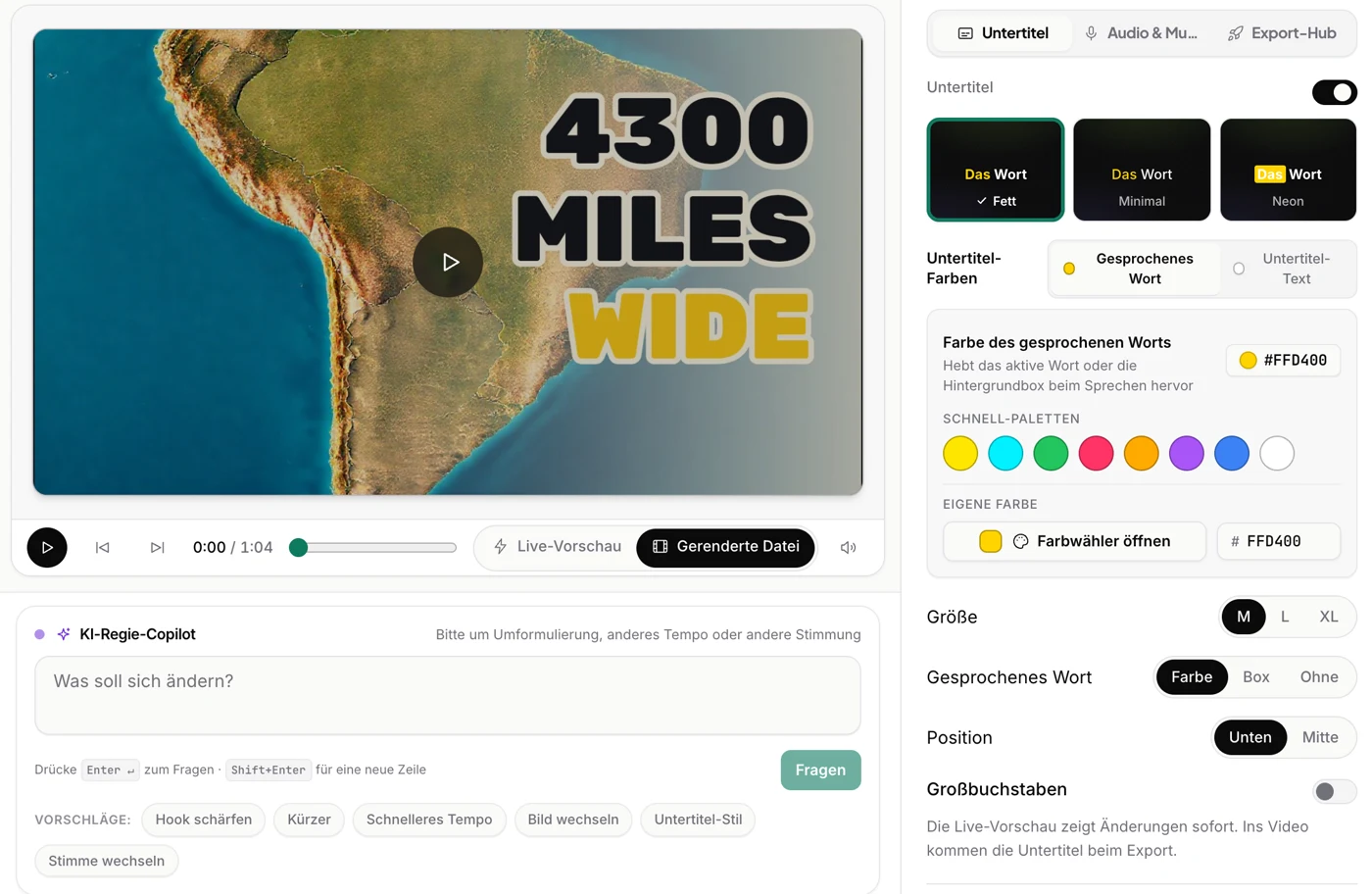Open the Export-Hub tab
1372x894 pixels.
click(1282, 33)
